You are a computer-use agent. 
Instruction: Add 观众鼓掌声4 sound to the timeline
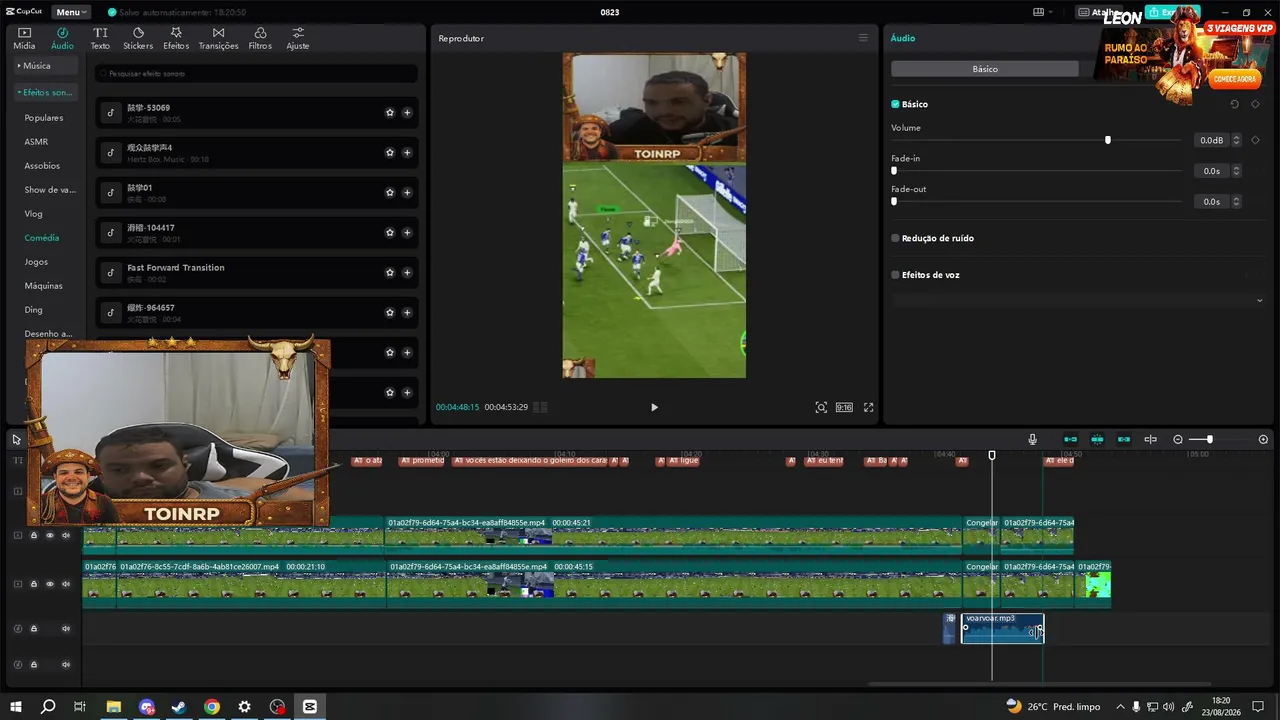pyautogui.click(x=407, y=153)
